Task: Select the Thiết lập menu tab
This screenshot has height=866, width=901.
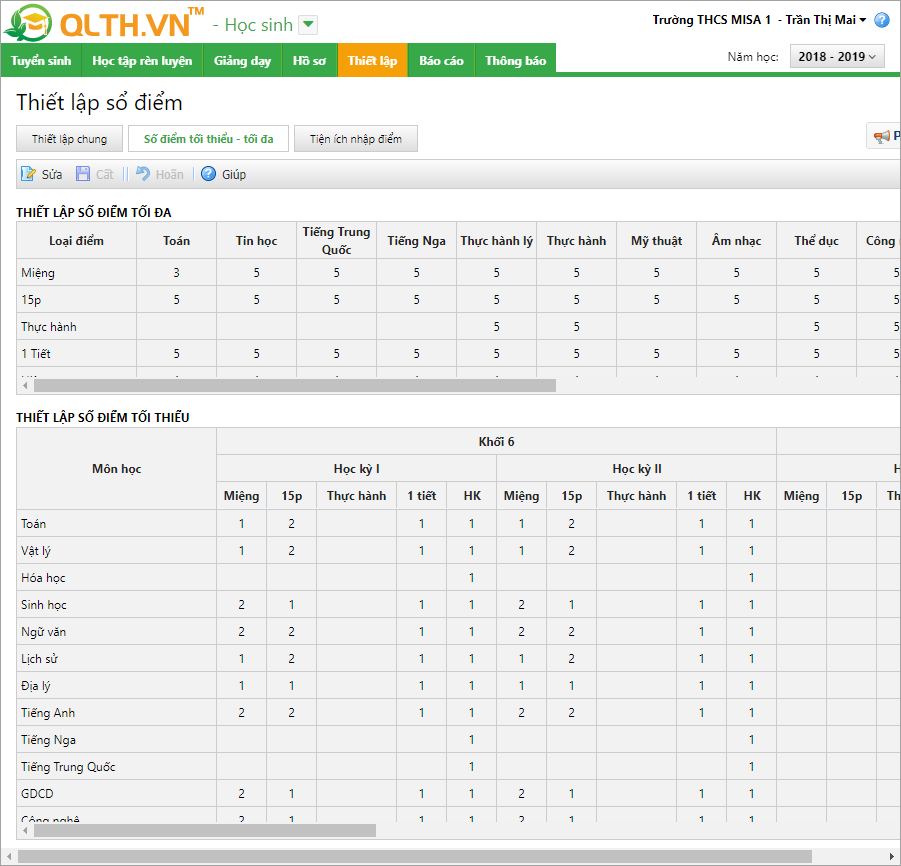Action: (x=372, y=60)
